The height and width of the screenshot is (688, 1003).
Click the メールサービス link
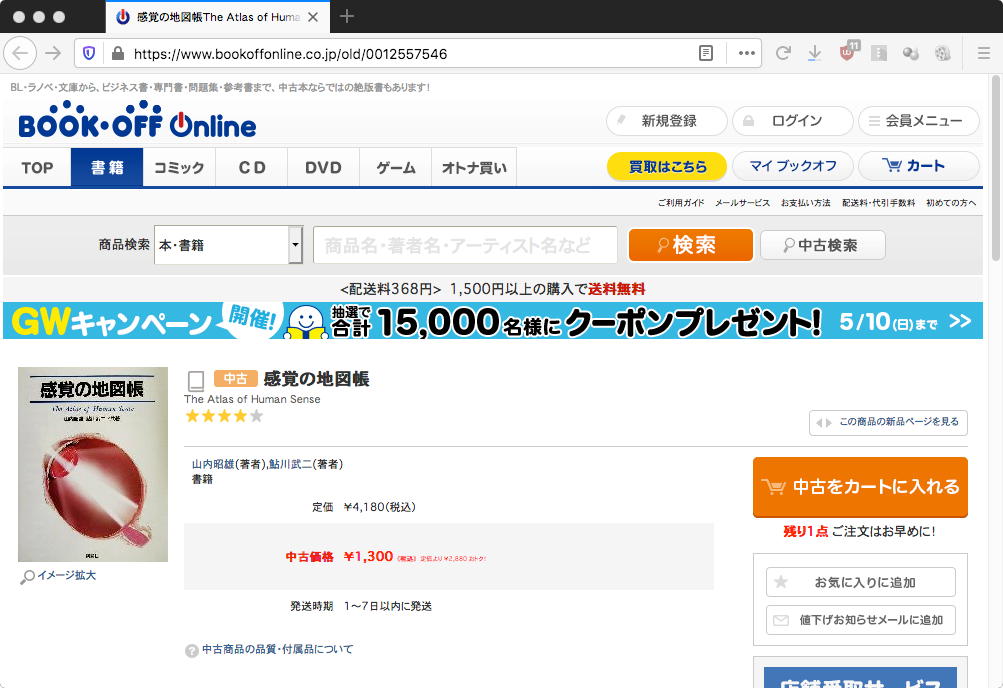[742, 203]
